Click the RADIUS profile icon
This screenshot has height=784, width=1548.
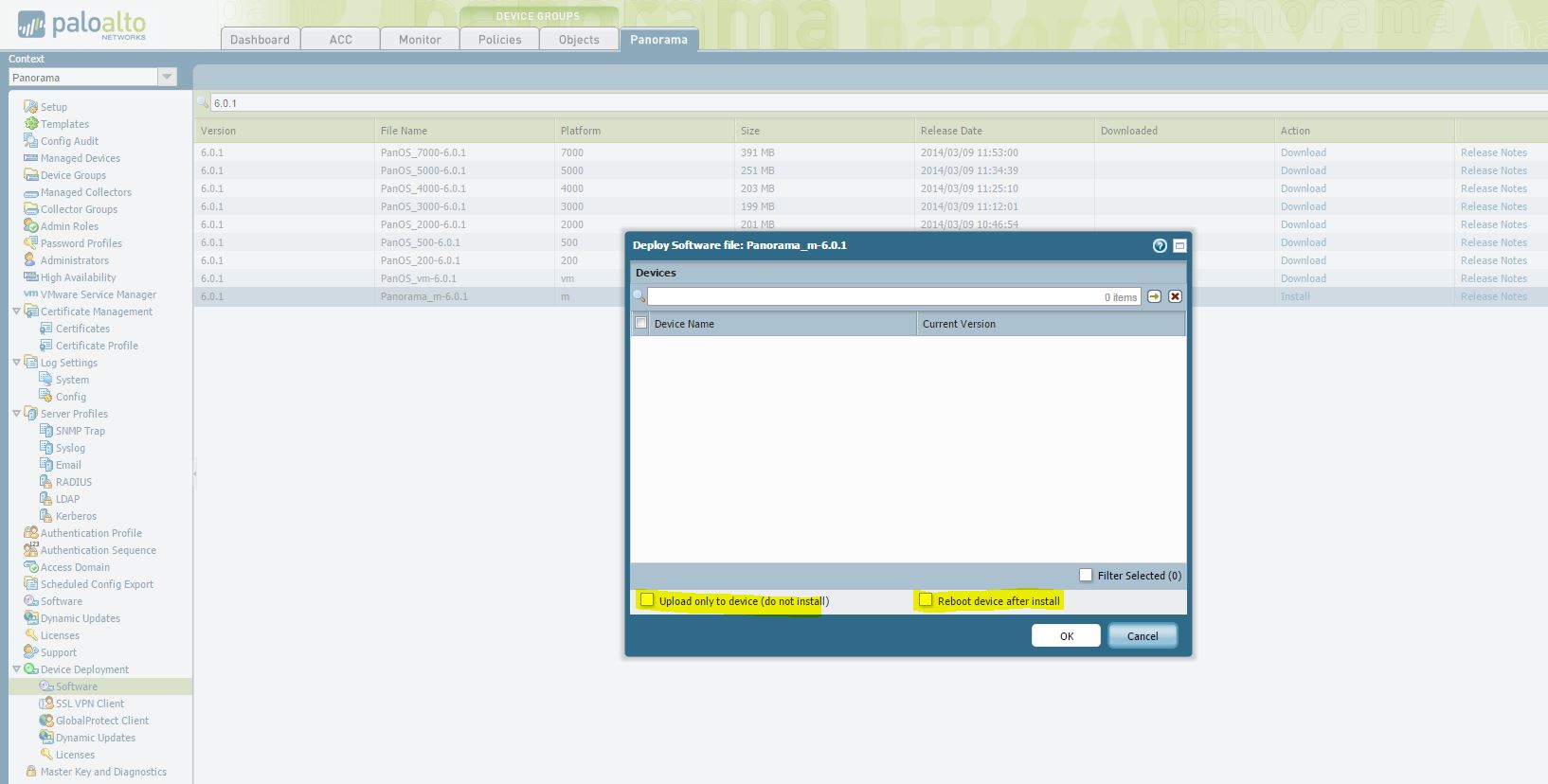click(x=45, y=482)
